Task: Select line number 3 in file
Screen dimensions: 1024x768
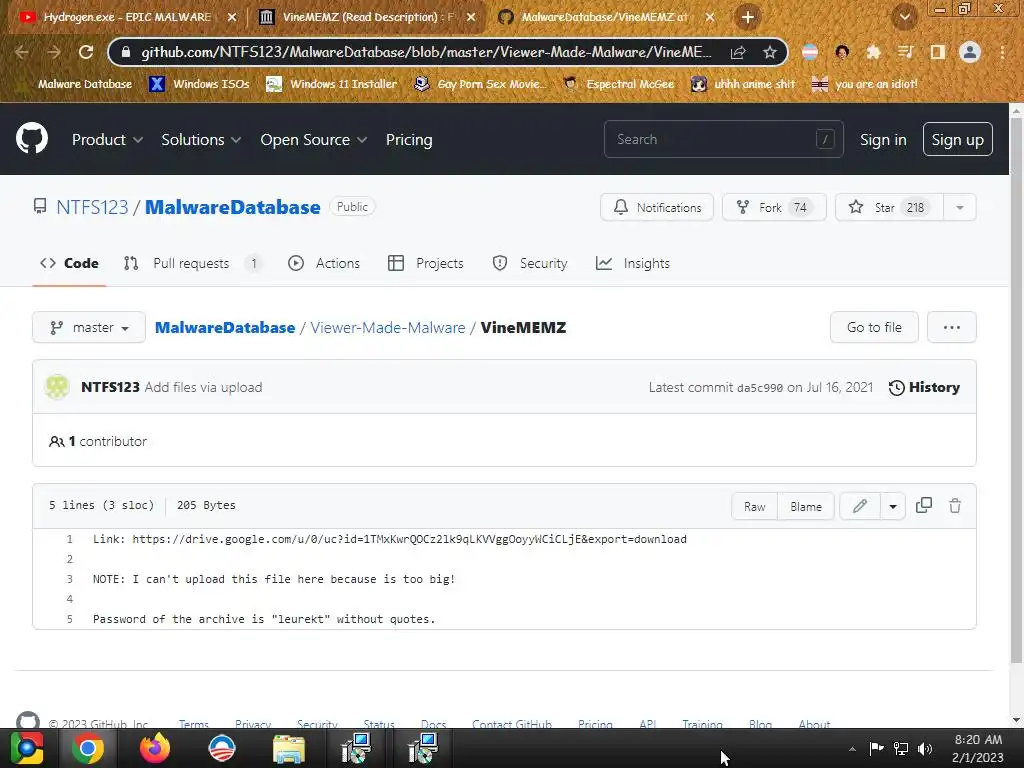Action: click(69, 579)
